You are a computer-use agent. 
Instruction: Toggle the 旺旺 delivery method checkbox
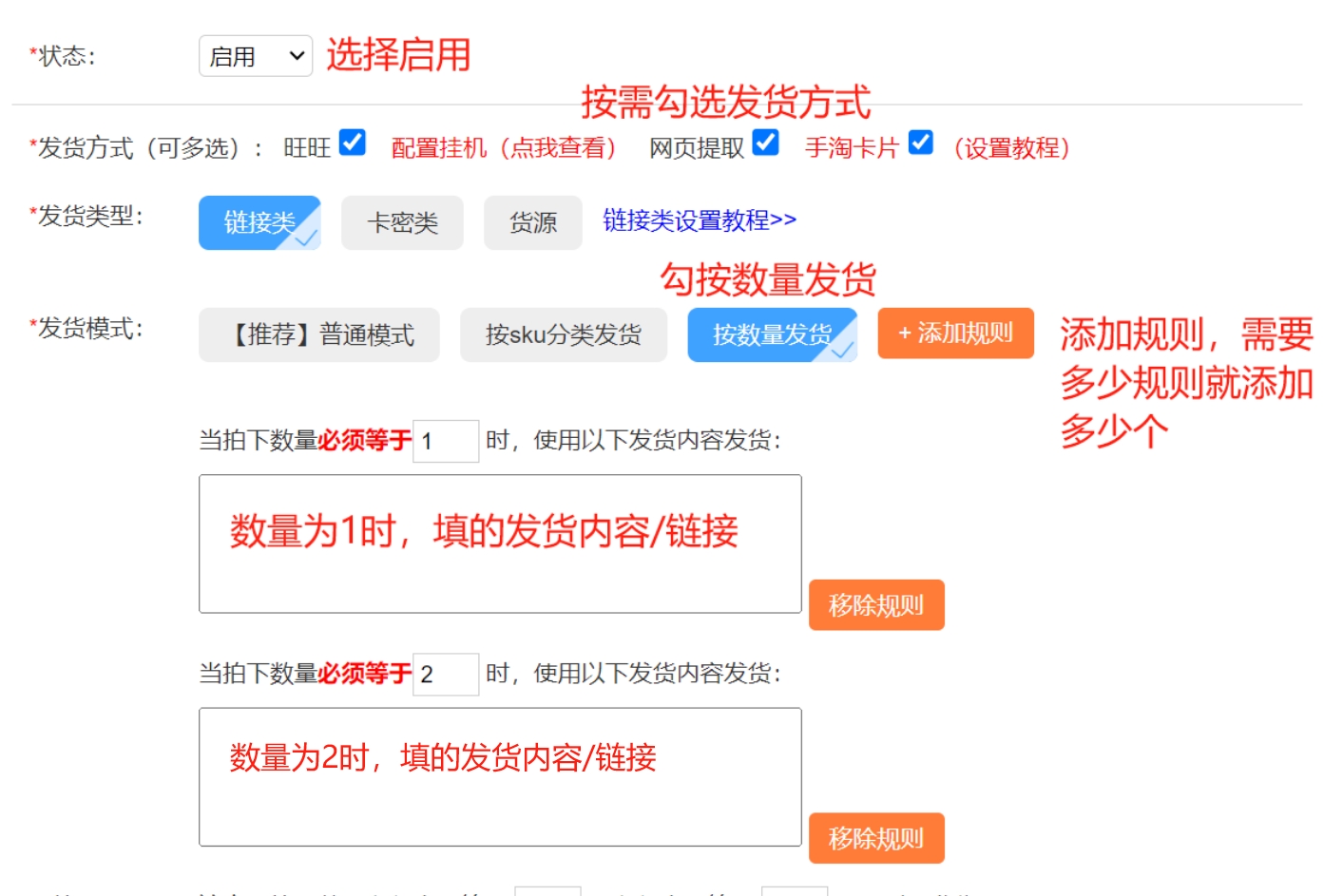[352, 143]
